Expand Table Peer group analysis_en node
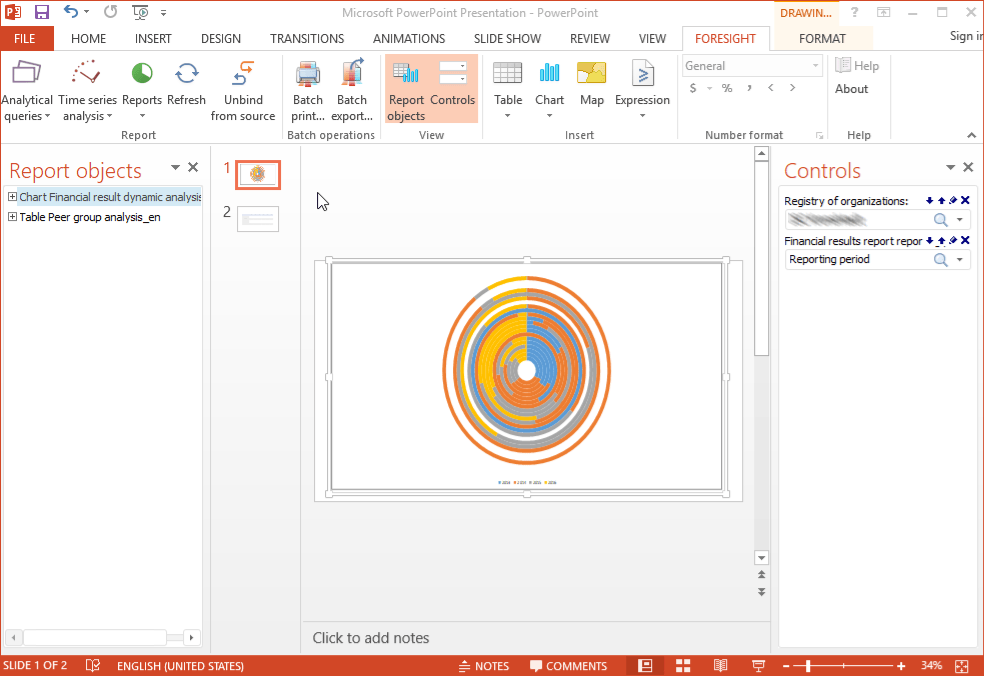This screenshot has width=984, height=676. [12, 217]
